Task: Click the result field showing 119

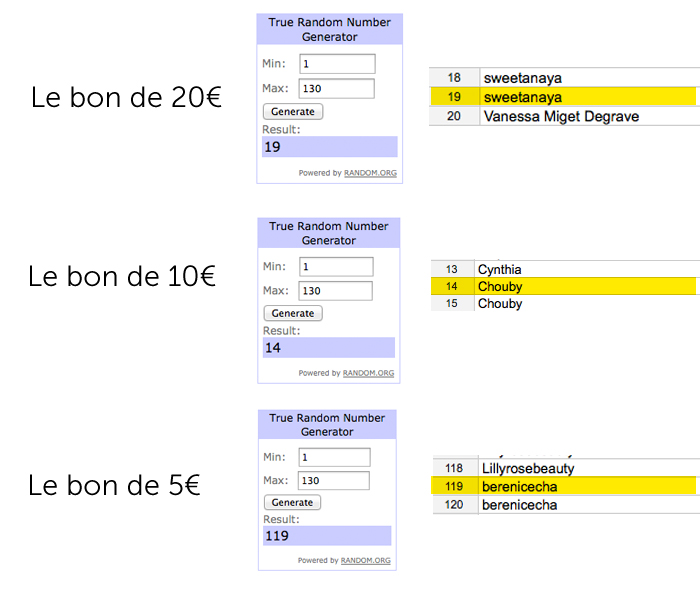Action: pos(326,536)
